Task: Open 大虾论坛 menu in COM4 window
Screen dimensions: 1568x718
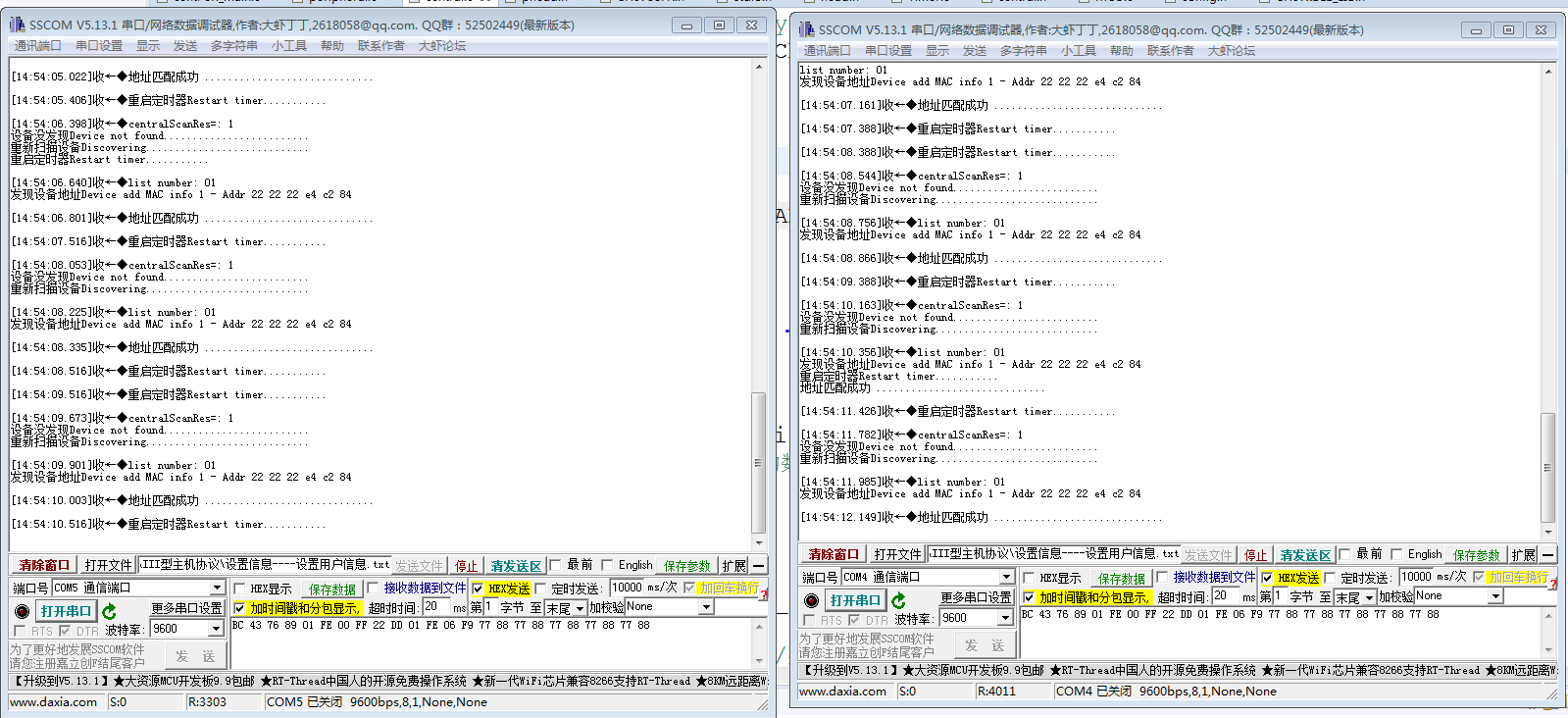Action: [x=1232, y=51]
